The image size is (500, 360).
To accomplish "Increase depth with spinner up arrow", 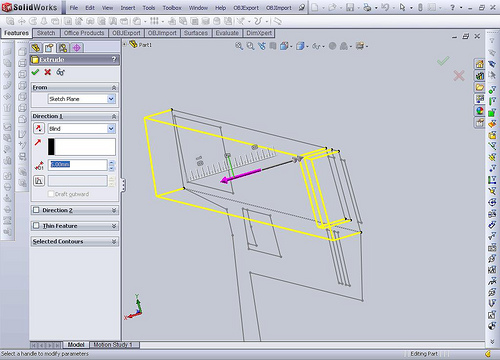I will coord(112,162).
